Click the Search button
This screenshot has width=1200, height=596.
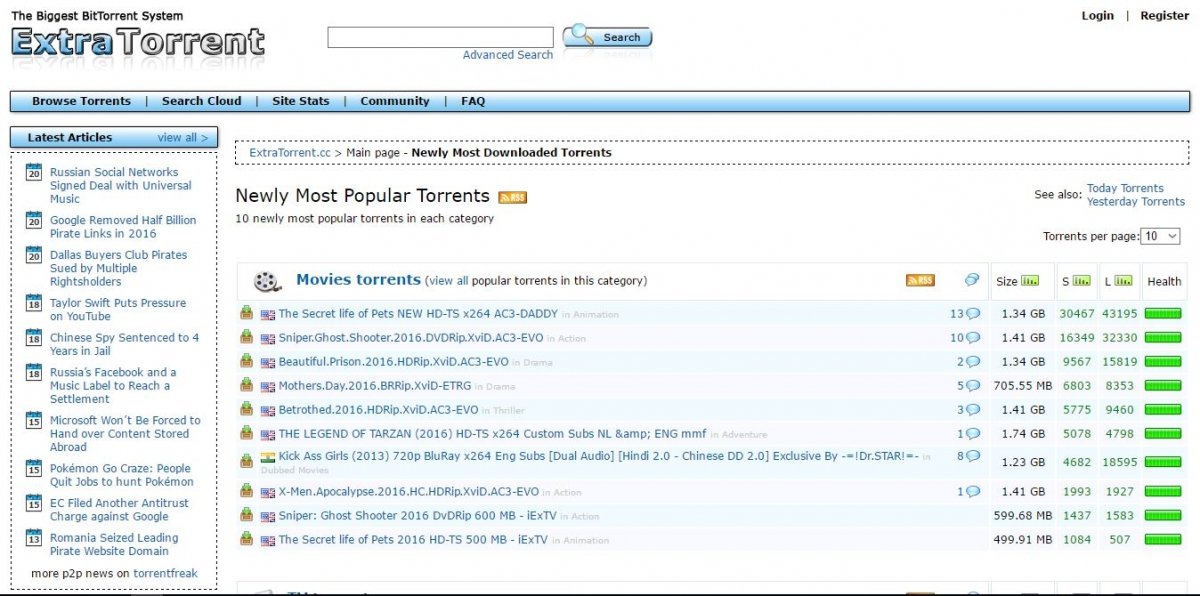[x=608, y=37]
